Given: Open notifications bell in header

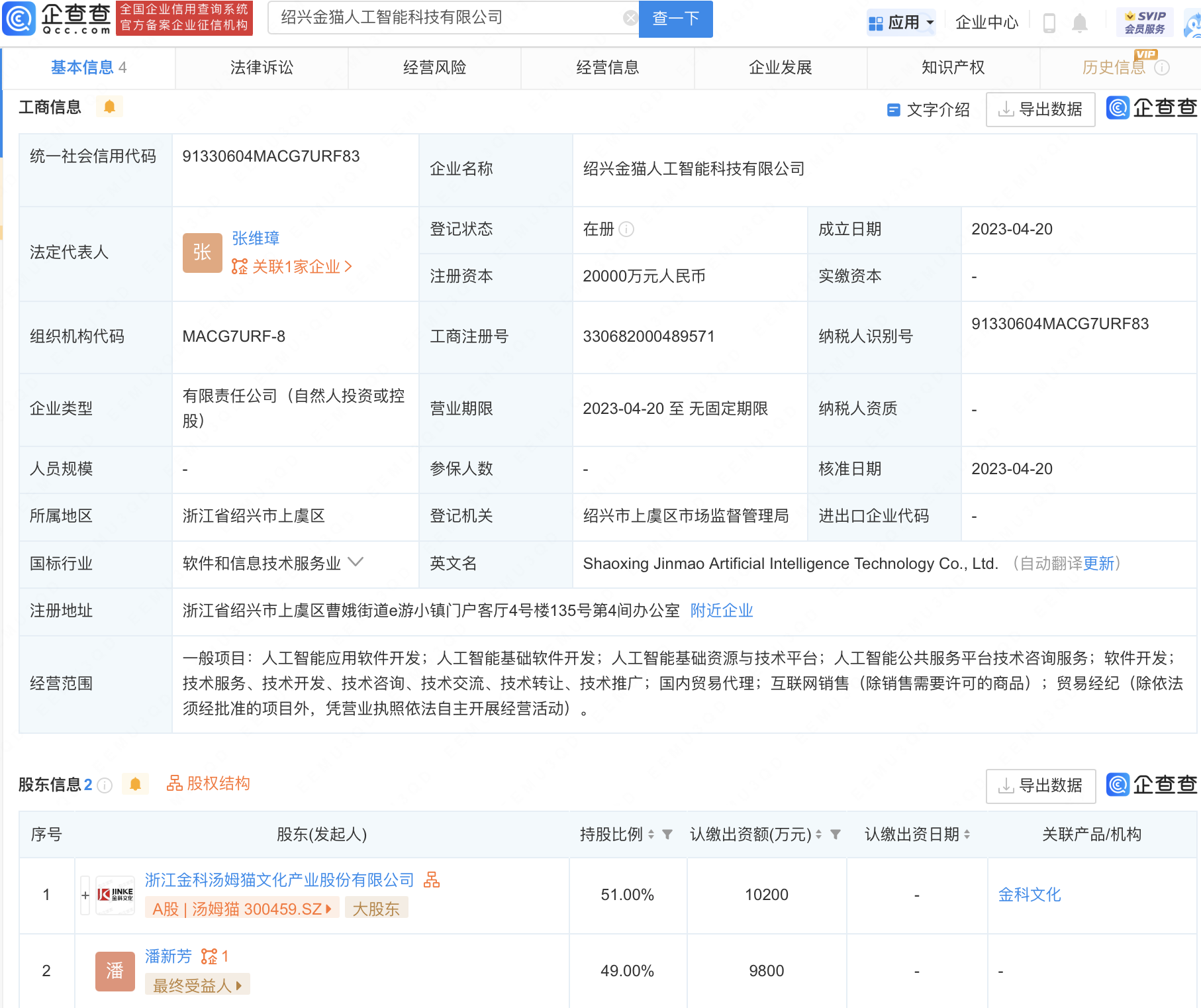Looking at the screenshot, I should pyautogui.click(x=1080, y=23).
